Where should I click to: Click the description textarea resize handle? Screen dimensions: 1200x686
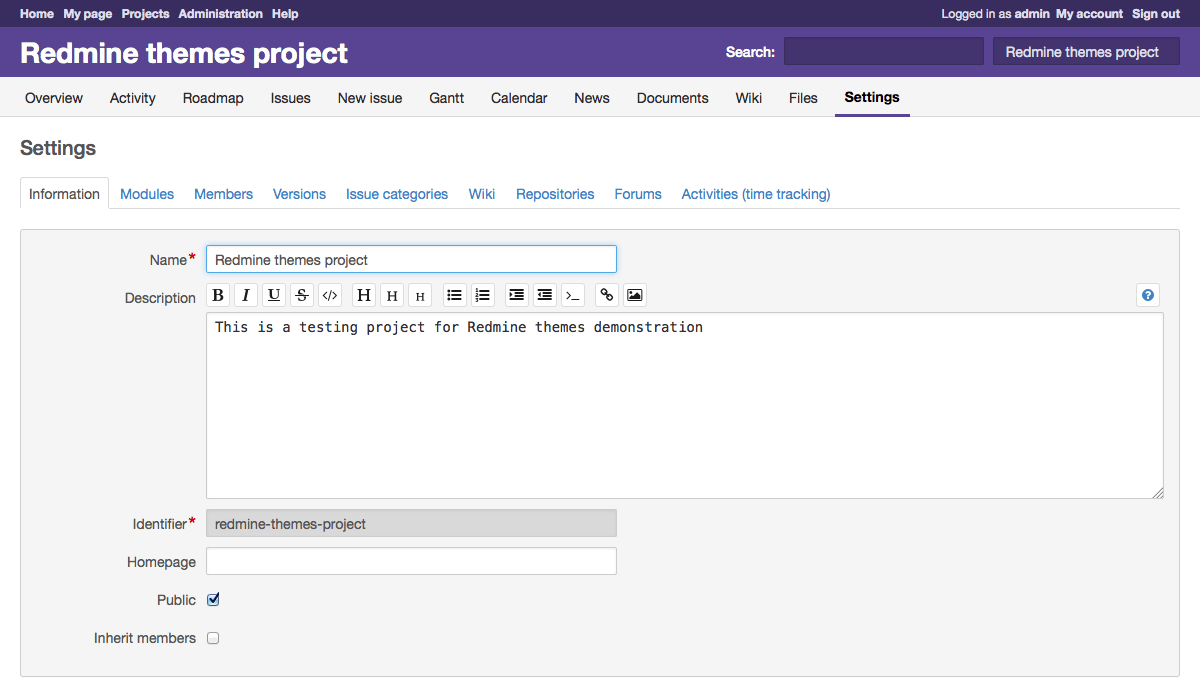[x=1158, y=493]
